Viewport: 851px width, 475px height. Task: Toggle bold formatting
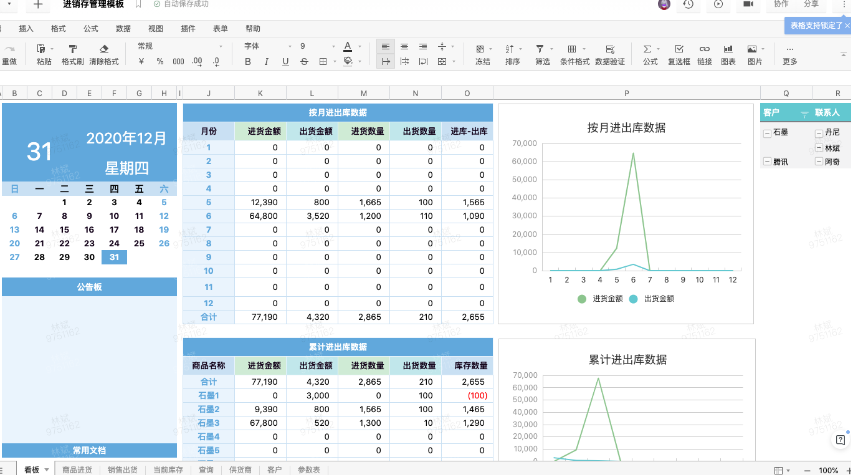tap(247, 62)
